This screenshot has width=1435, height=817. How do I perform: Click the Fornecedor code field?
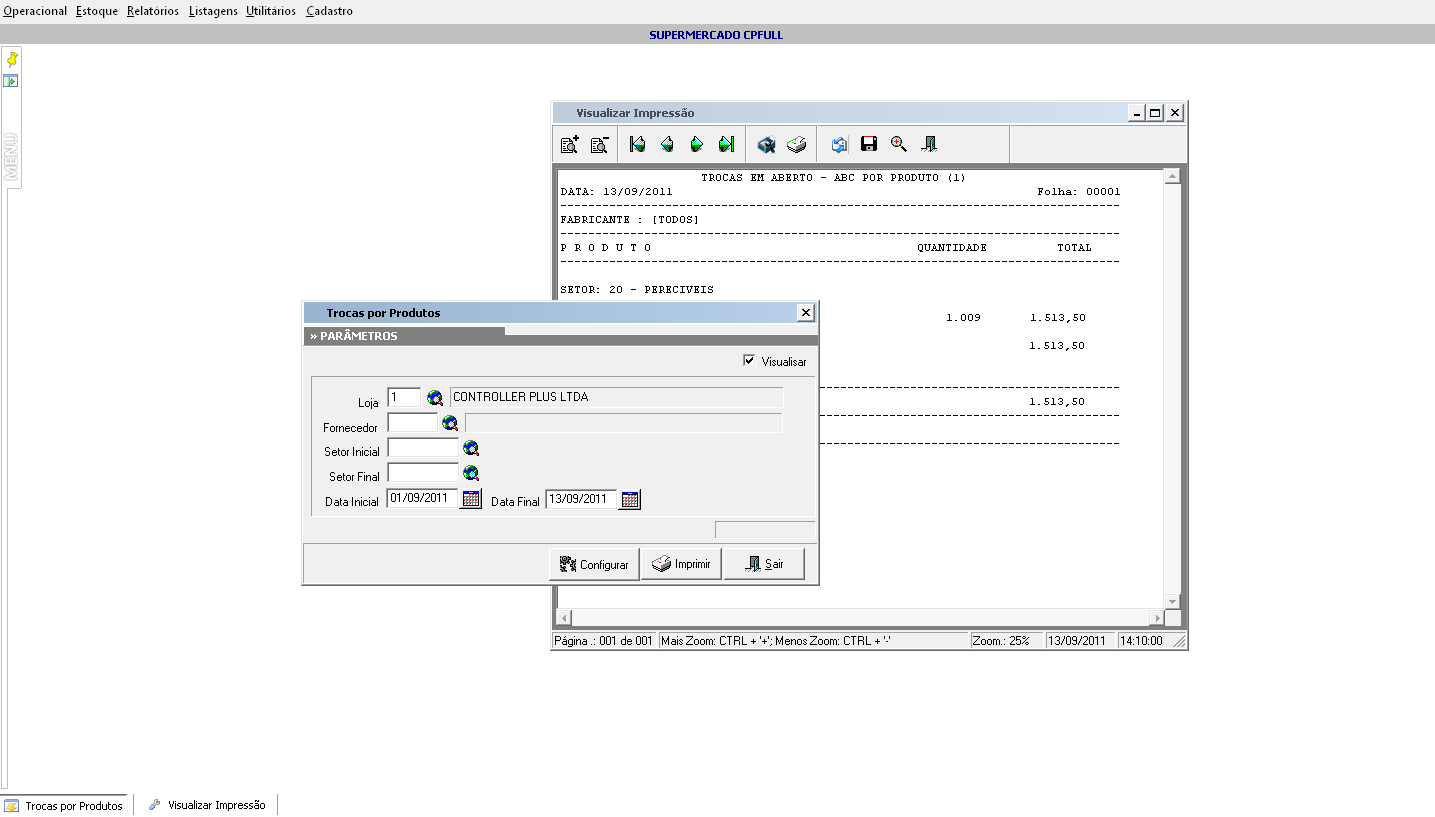coord(412,423)
